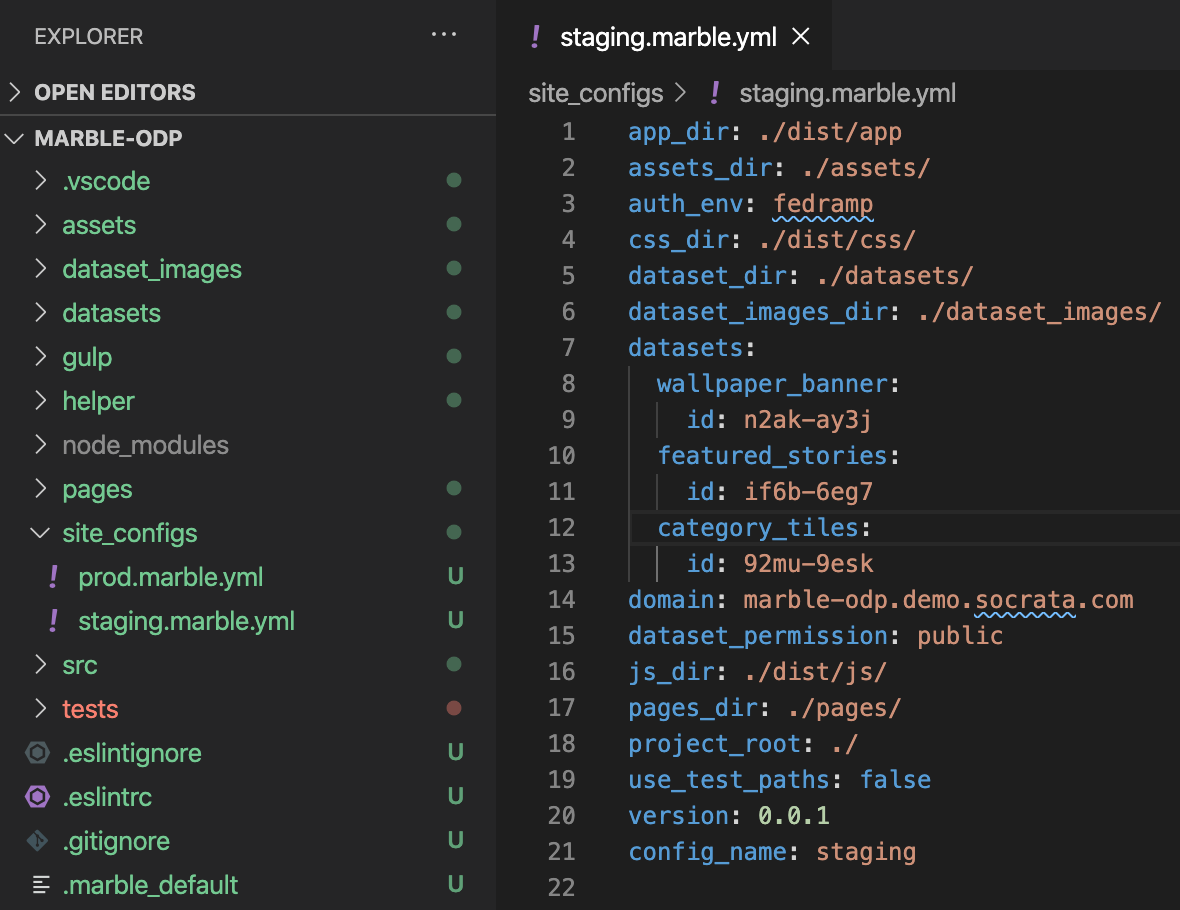The width and height of the screenshot is (1180, 910).
Task: Click line number 1 in the gutter
Action: (x=568, y=132)
